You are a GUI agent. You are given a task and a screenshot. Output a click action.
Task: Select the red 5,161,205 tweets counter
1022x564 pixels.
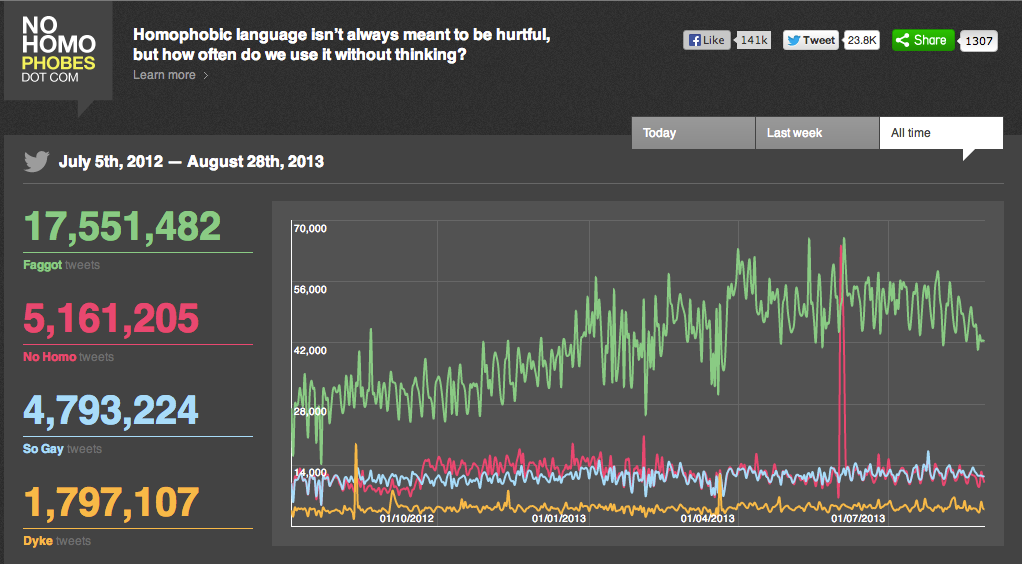111,319
